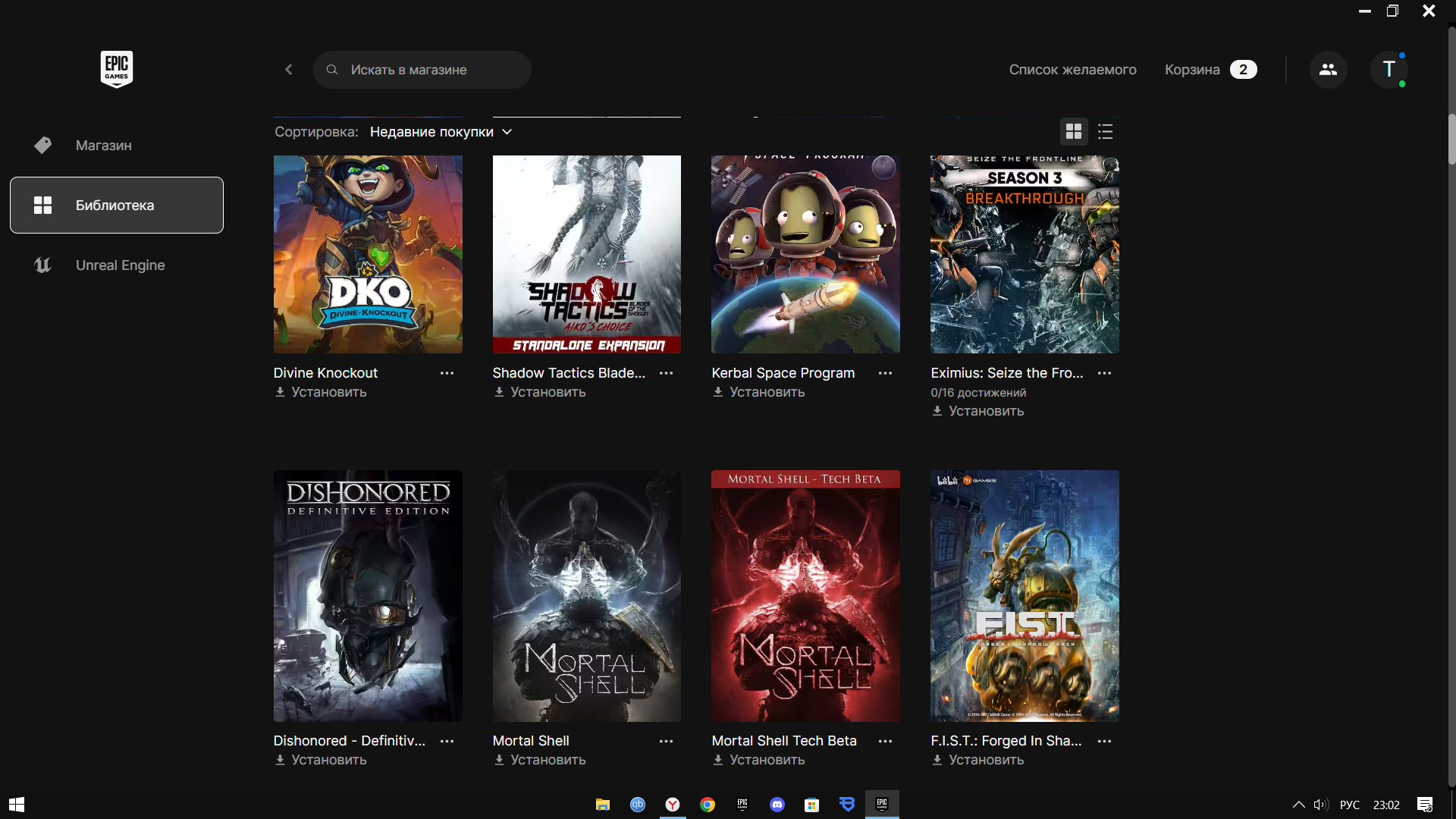
Task: Open Корзина cart
Action: click(x=1210, y=70)
